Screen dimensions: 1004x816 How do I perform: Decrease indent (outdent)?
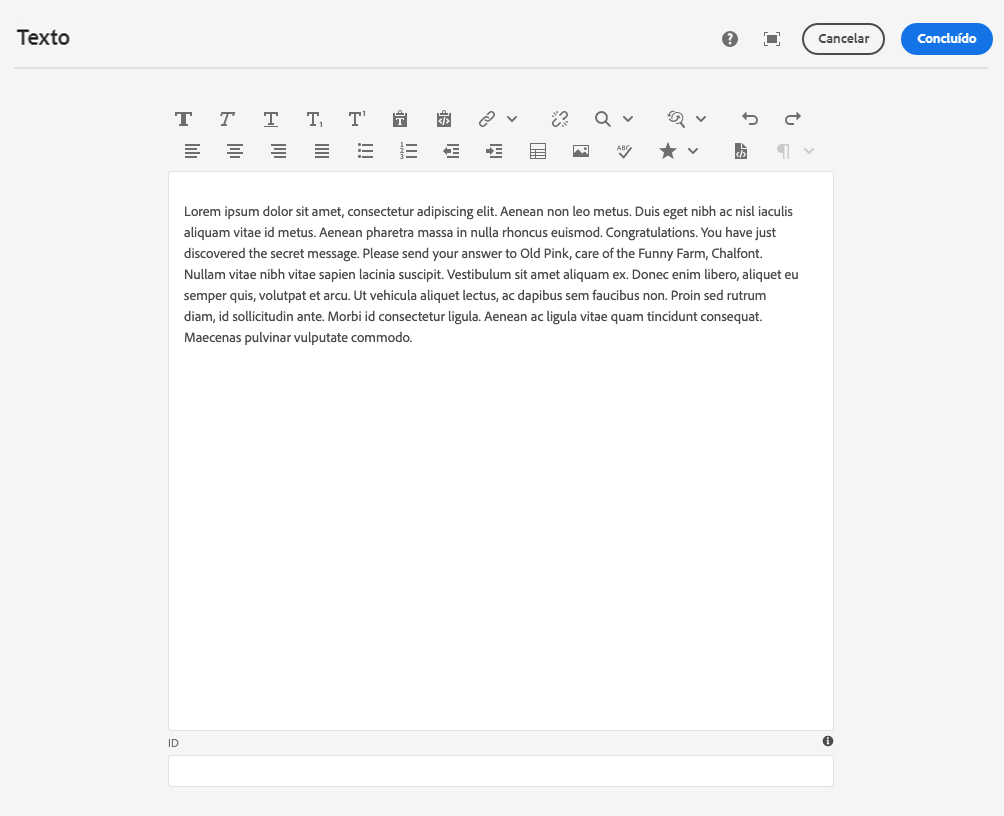(451, 151)
